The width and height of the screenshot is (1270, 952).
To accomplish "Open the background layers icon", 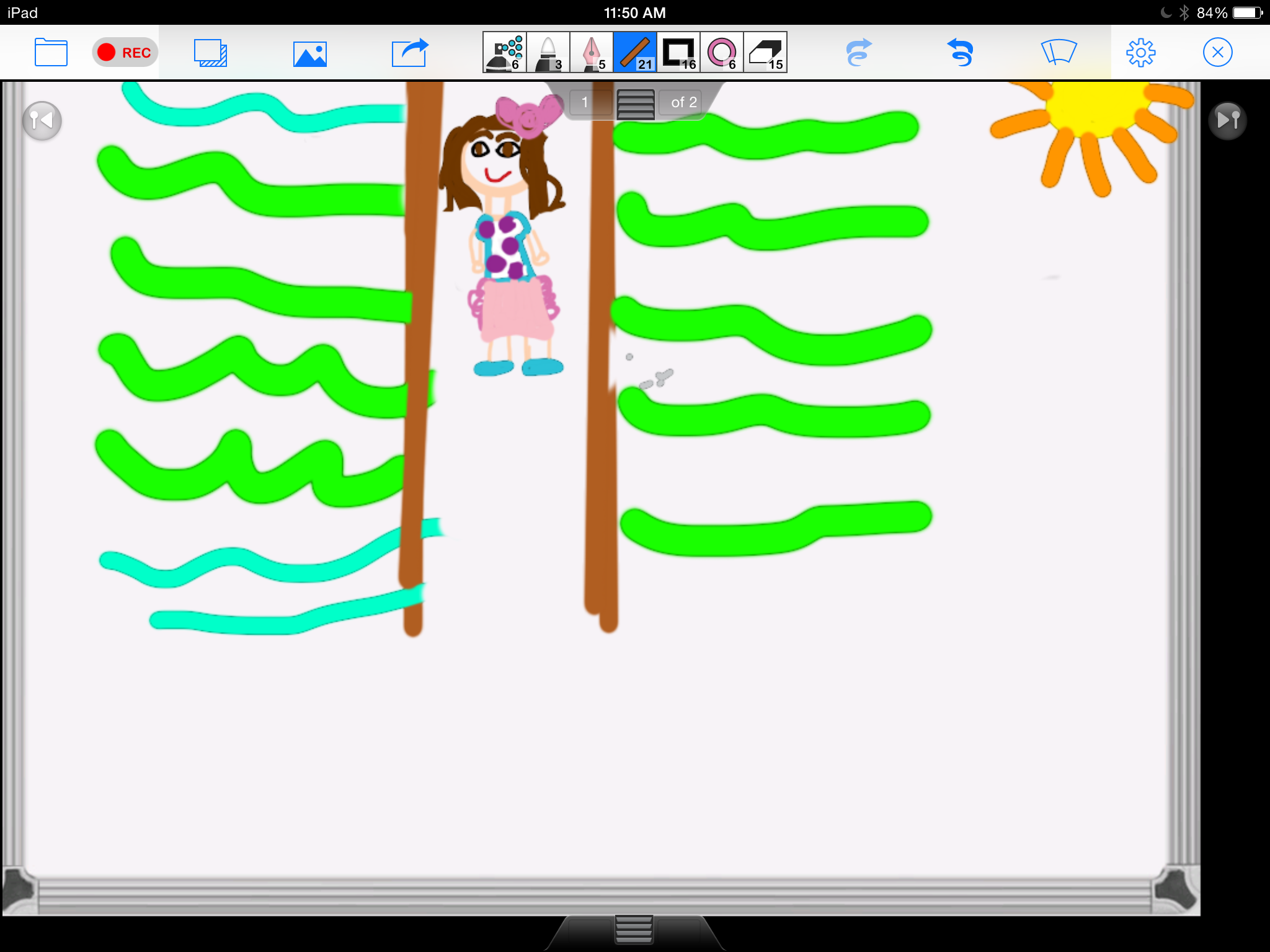I will 210,53.
